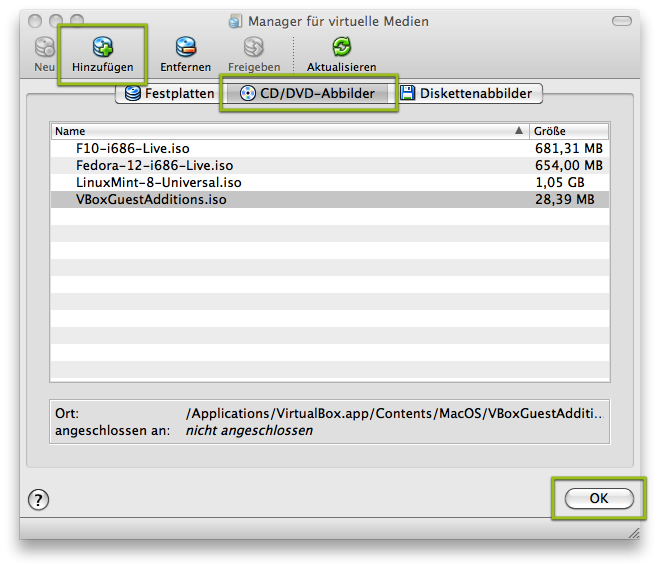The image size is (660, 569).
Task: Click the 'nicht angeschlossen' status text
Action: tap(249, 431)
